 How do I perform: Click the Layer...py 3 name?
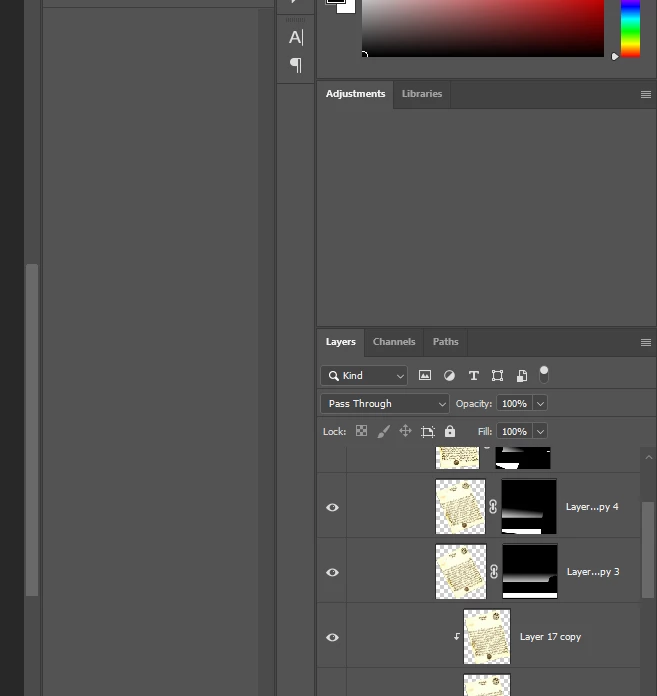[593, 572]
